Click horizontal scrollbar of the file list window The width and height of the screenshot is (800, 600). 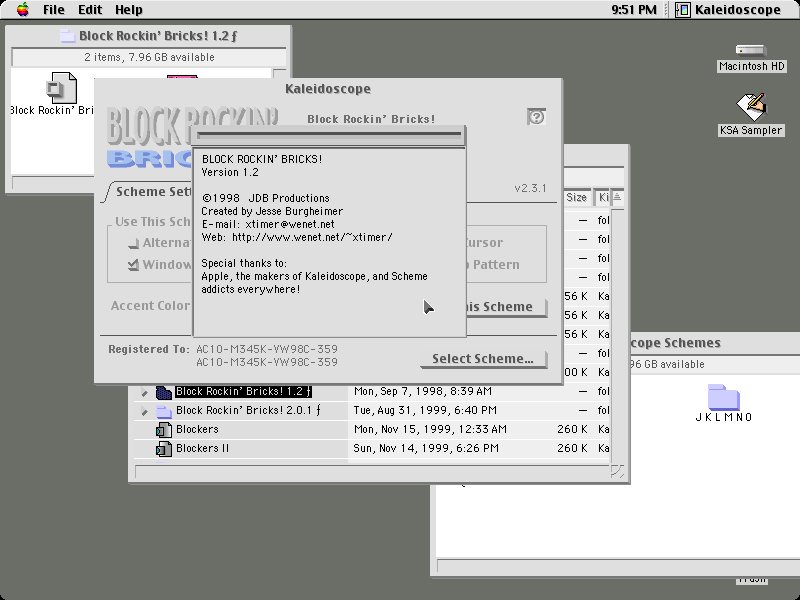click(372, 471)
